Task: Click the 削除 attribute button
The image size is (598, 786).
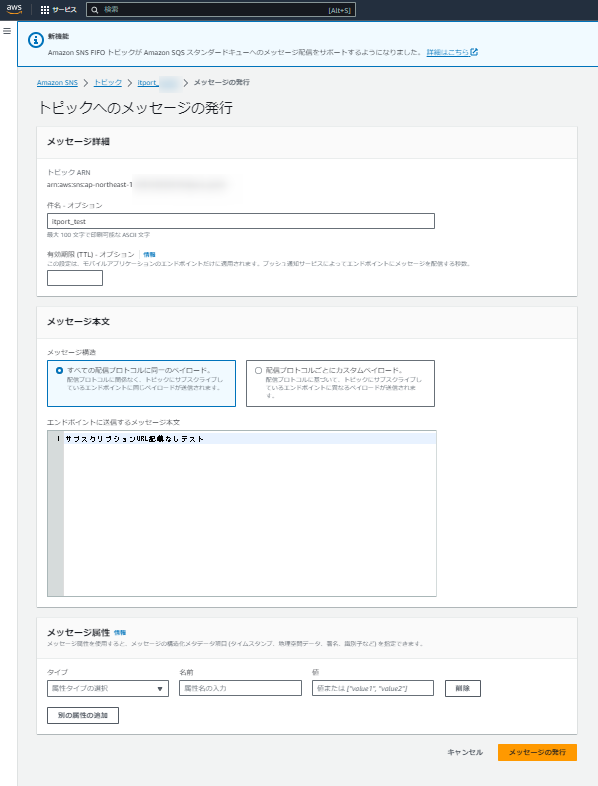Action: tap(463, 688)
